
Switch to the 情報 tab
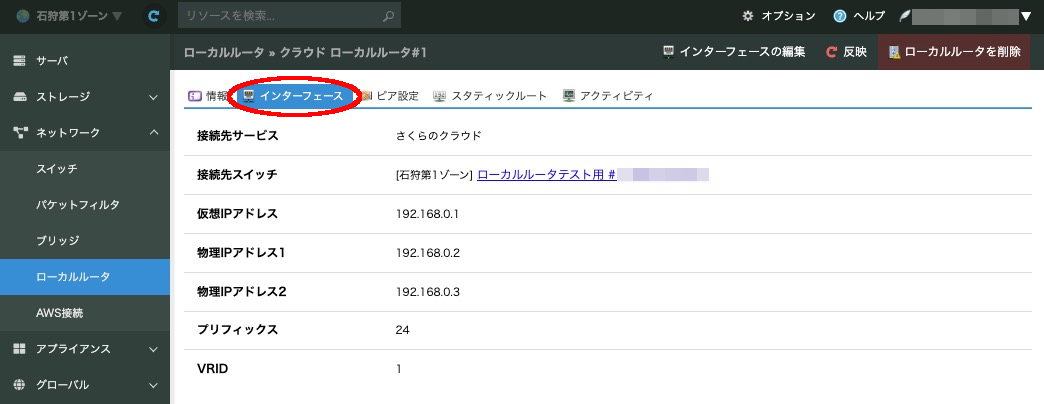tap(208, 96)
